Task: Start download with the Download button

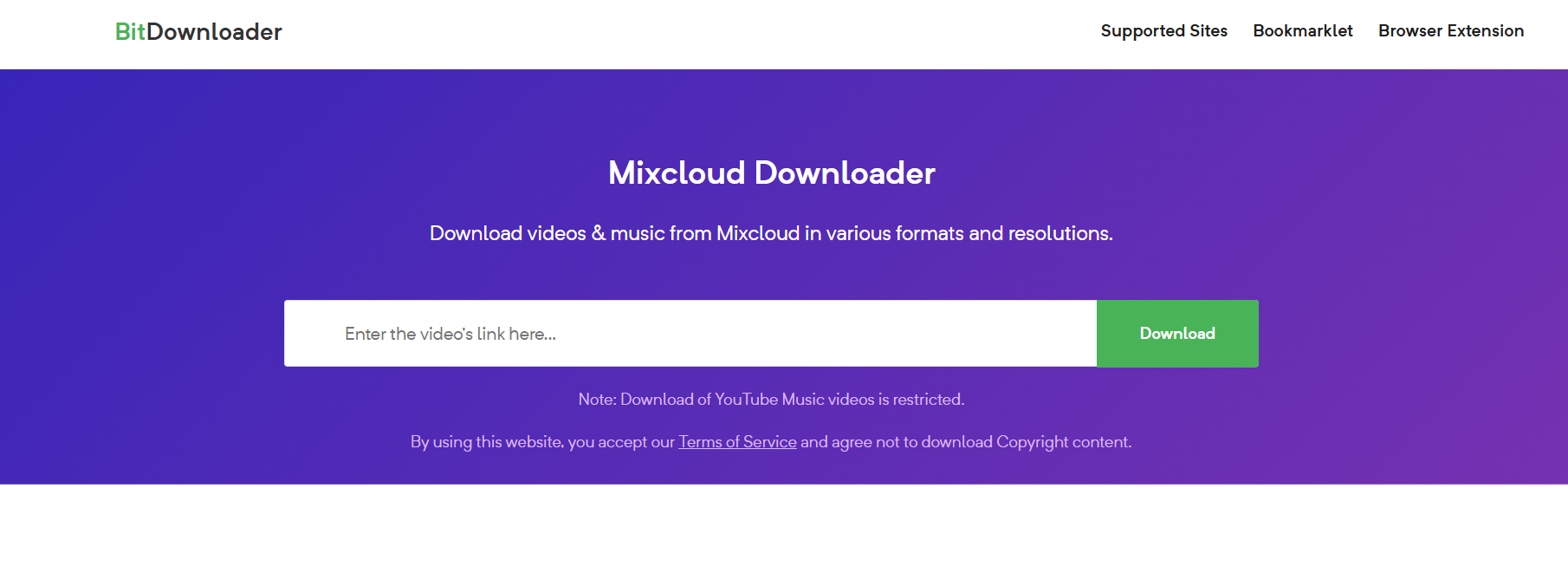Action: click(x=1177, y=334)
